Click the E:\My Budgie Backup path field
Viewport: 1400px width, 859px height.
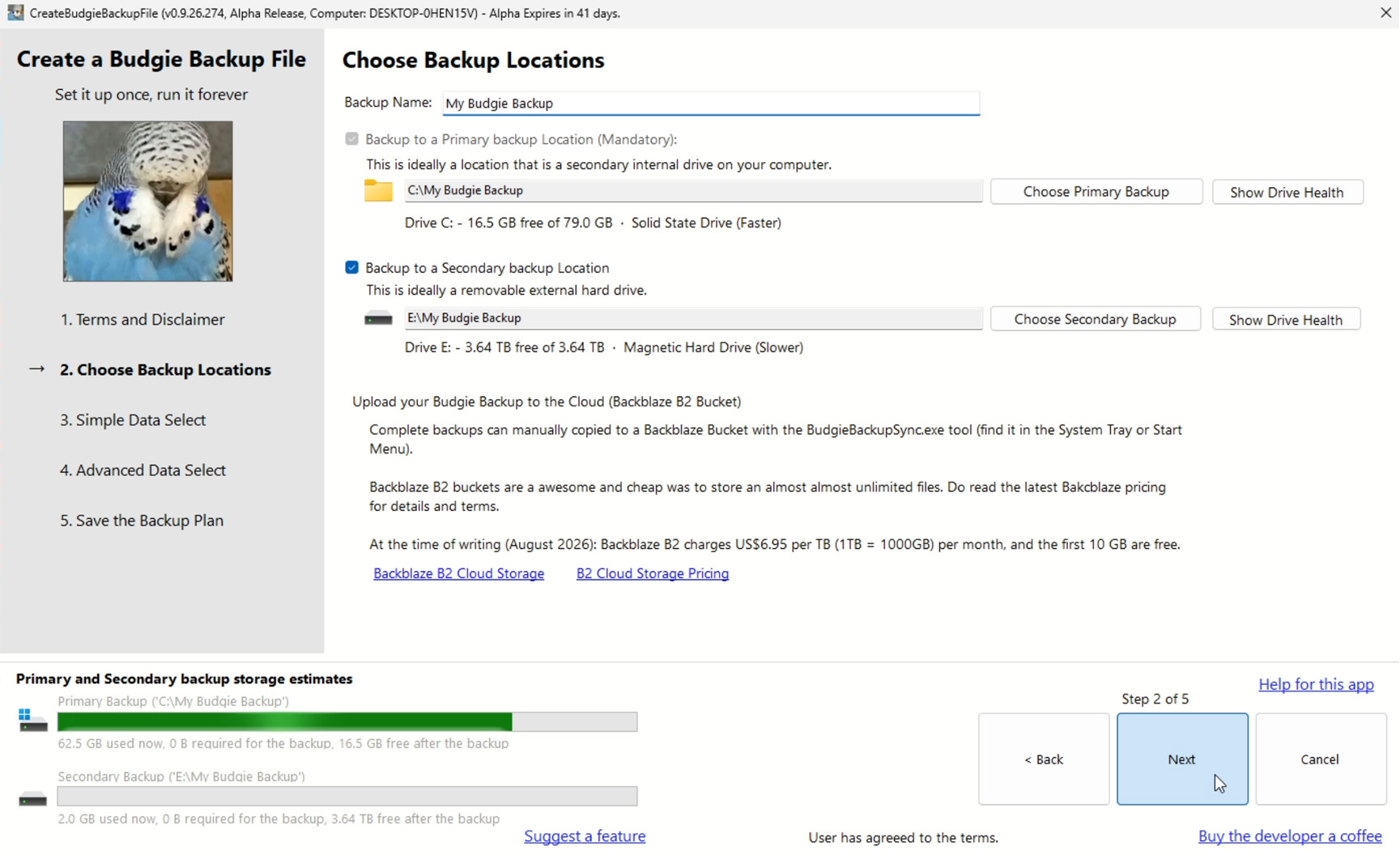pos(693,318)
